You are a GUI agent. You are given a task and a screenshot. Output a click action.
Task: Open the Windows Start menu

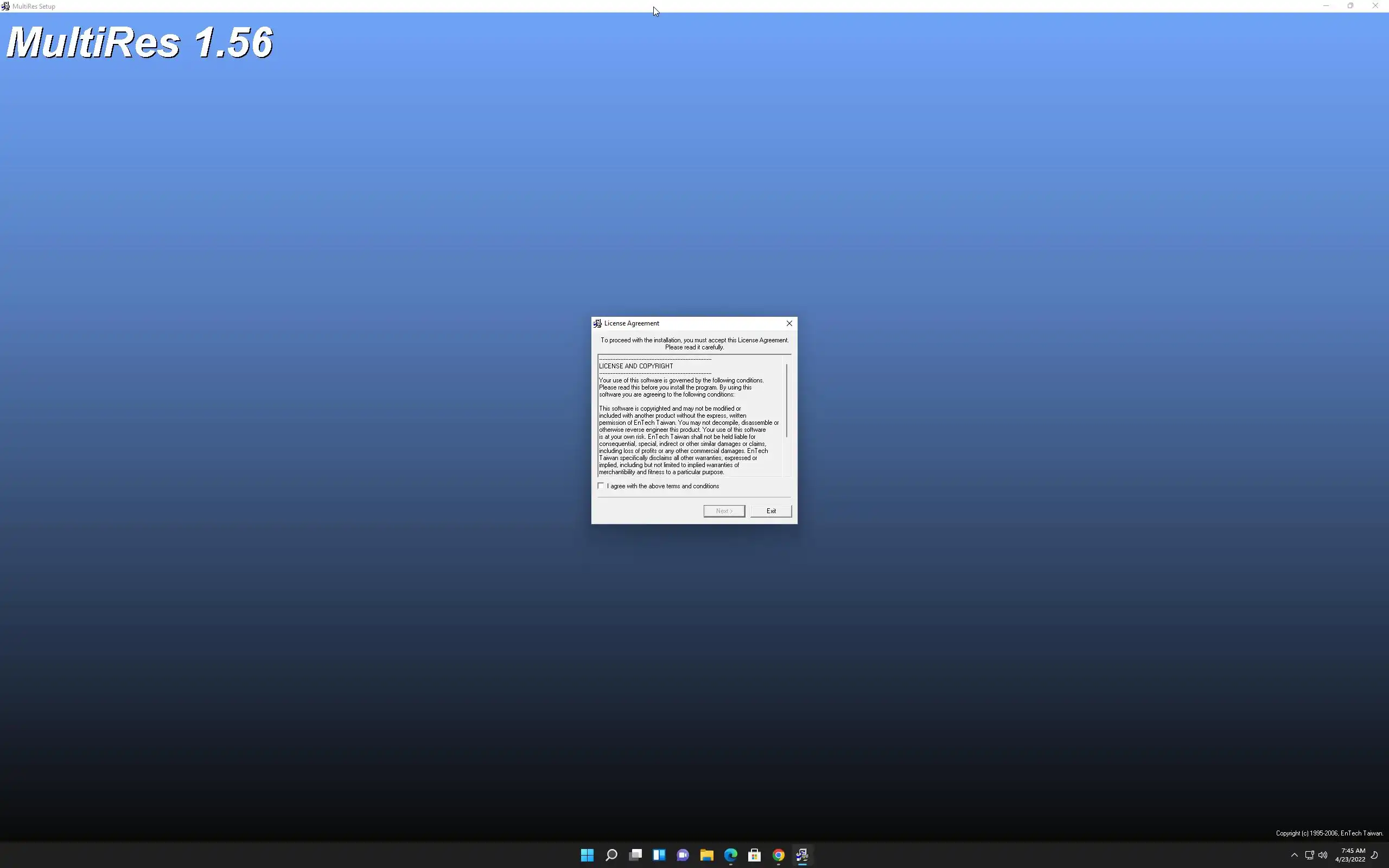click(587, 855)
